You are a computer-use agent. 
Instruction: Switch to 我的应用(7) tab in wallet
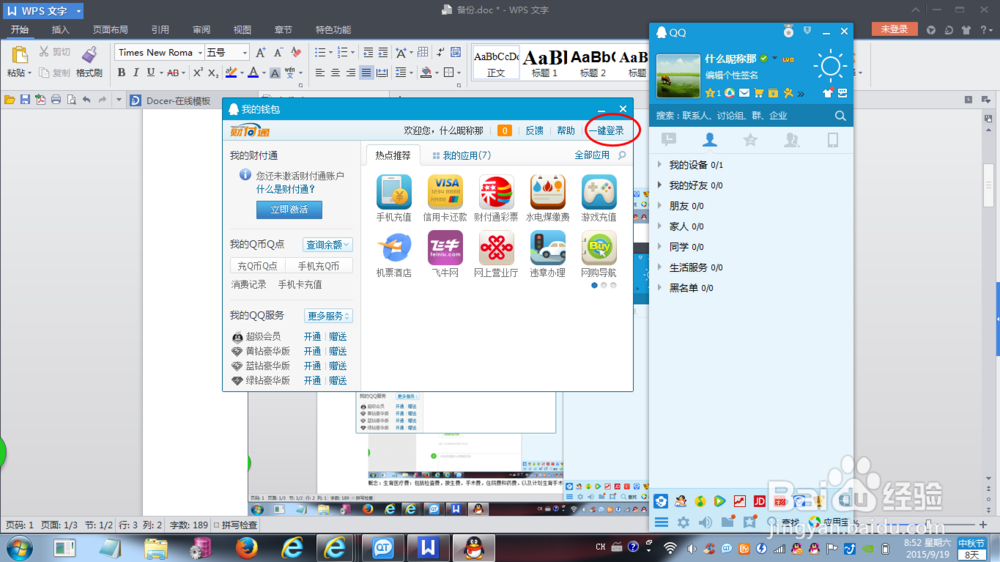click(461, 155)
